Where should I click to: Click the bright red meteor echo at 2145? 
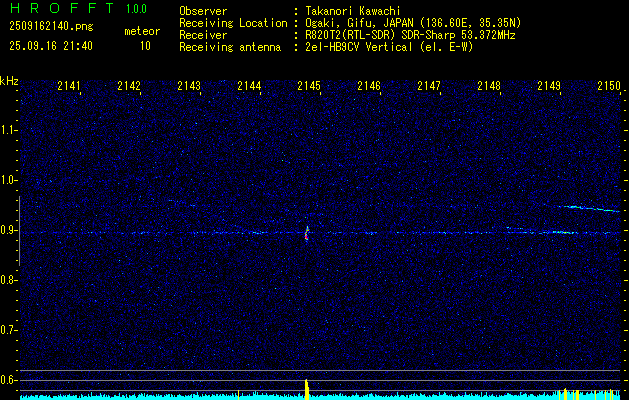click(x=307, y=233)
